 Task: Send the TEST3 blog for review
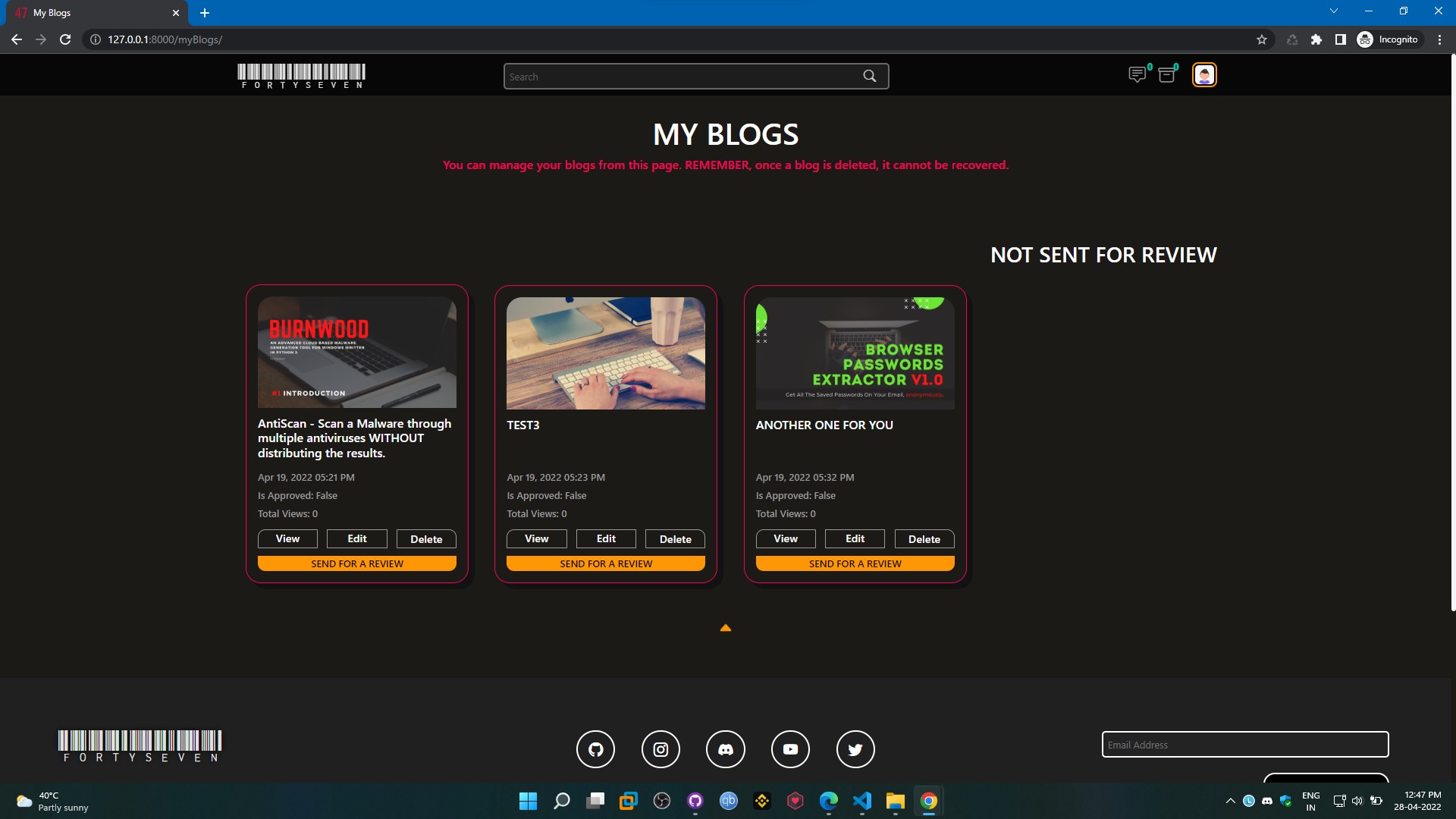click(605, 563)
